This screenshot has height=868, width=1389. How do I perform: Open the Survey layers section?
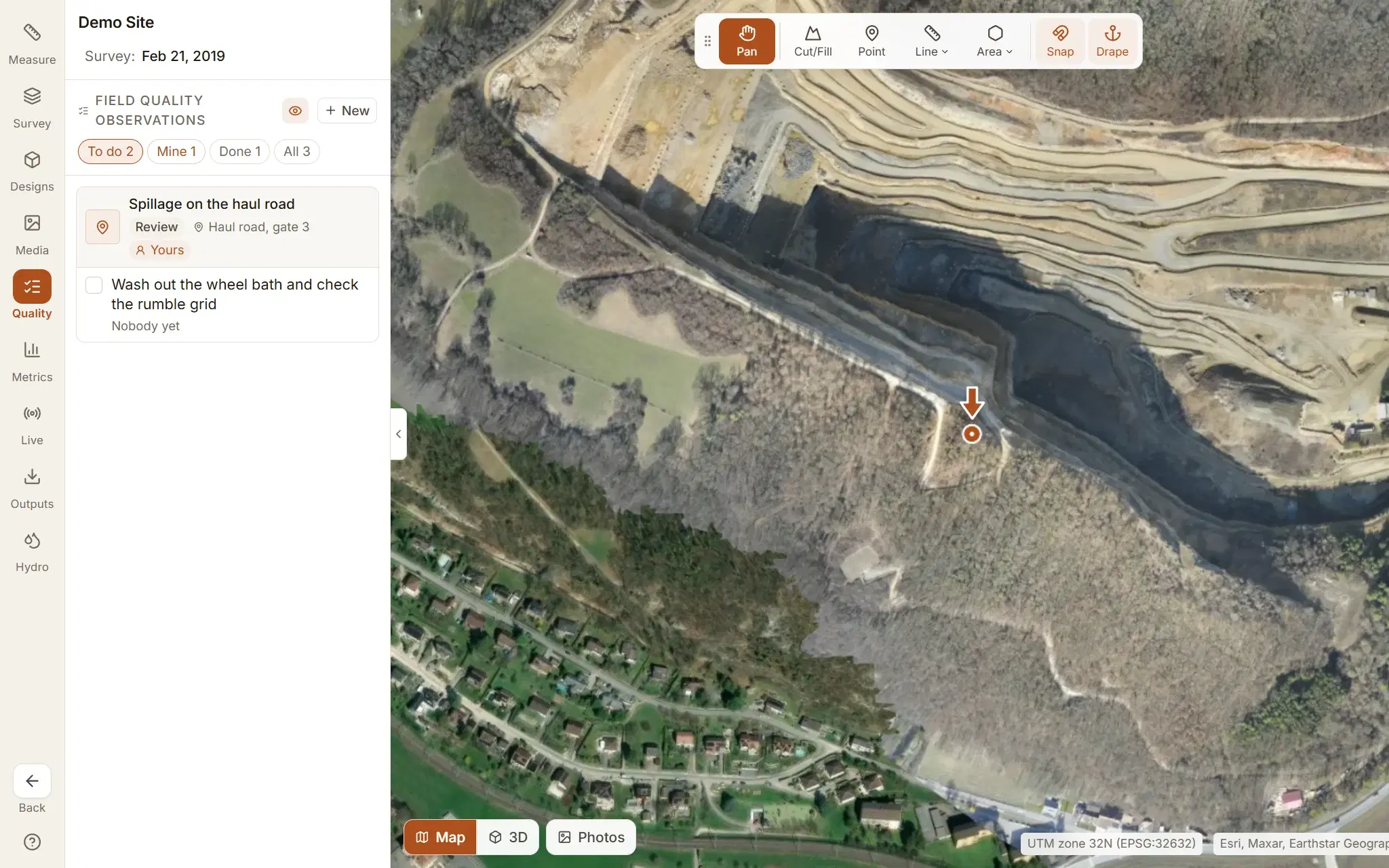[32, 107]
